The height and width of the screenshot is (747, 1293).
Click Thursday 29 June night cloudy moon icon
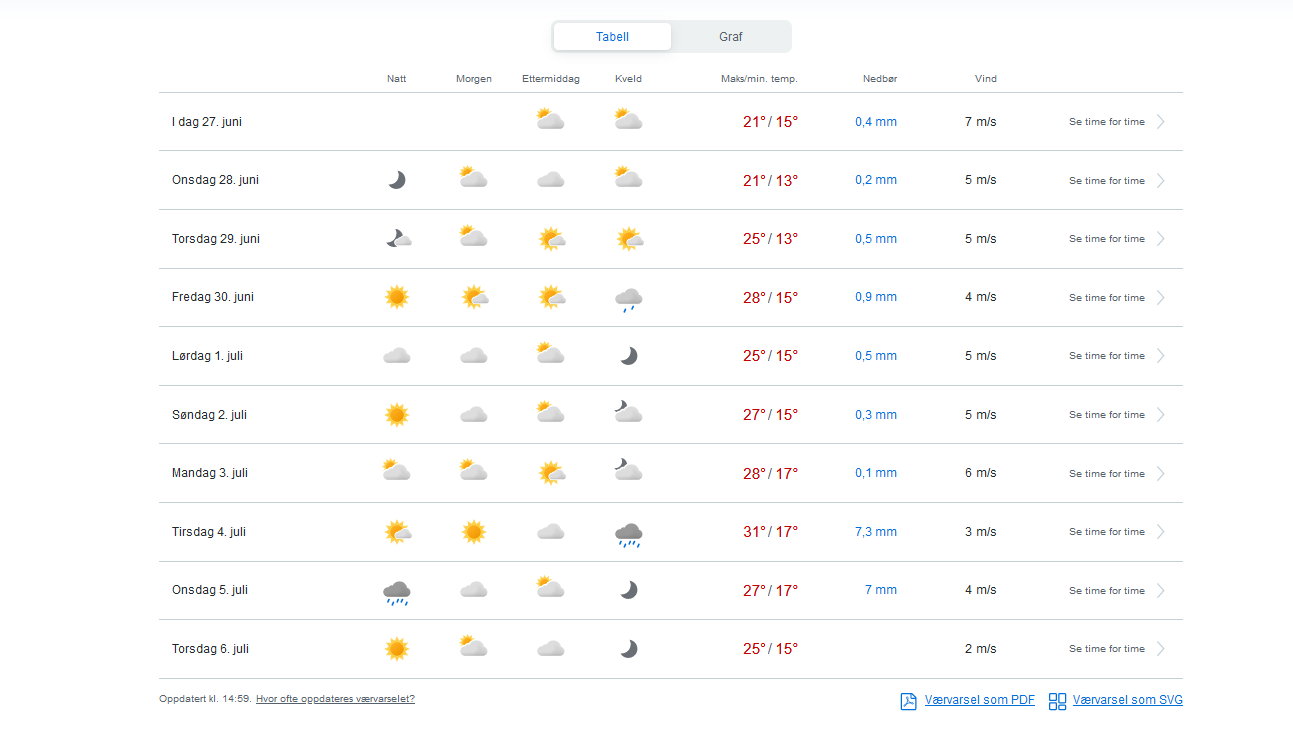coord(398,239)
